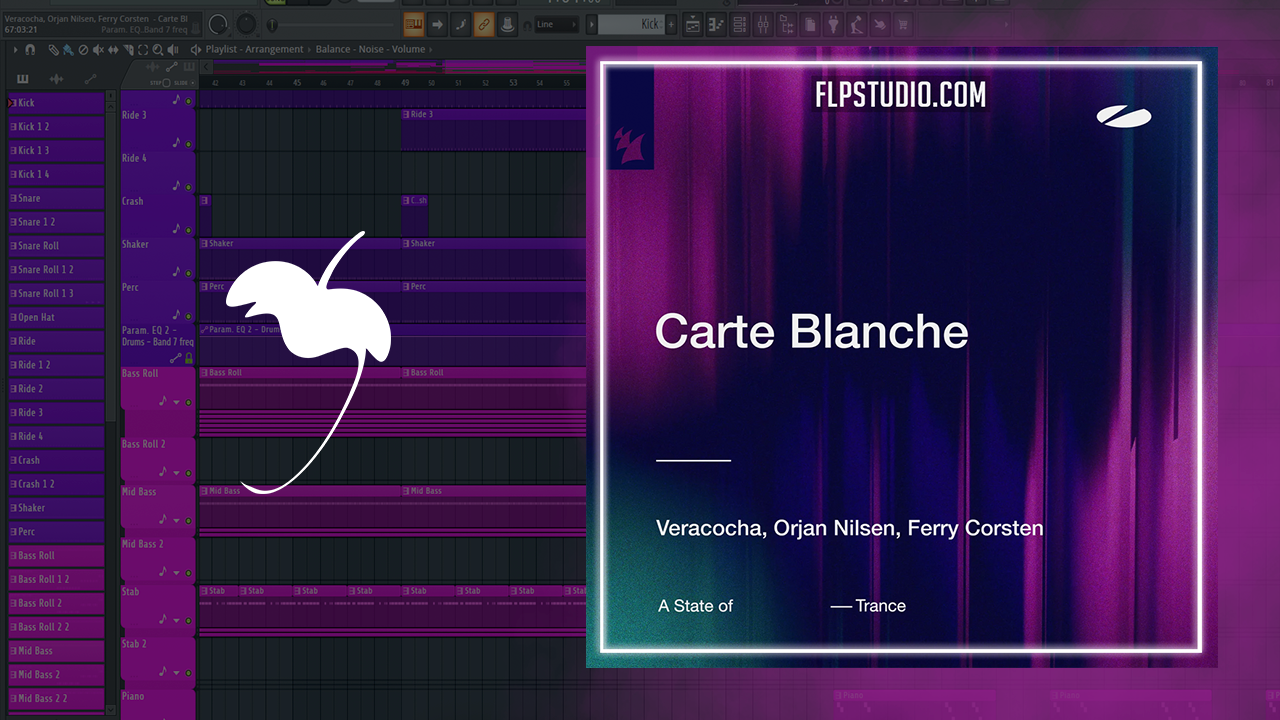Image resolution: width=1280 pixels, height=720 pixels.
Task: Click the Piano Roll toolbar icon
Action: pyautogui.click(x=717, y=24)
